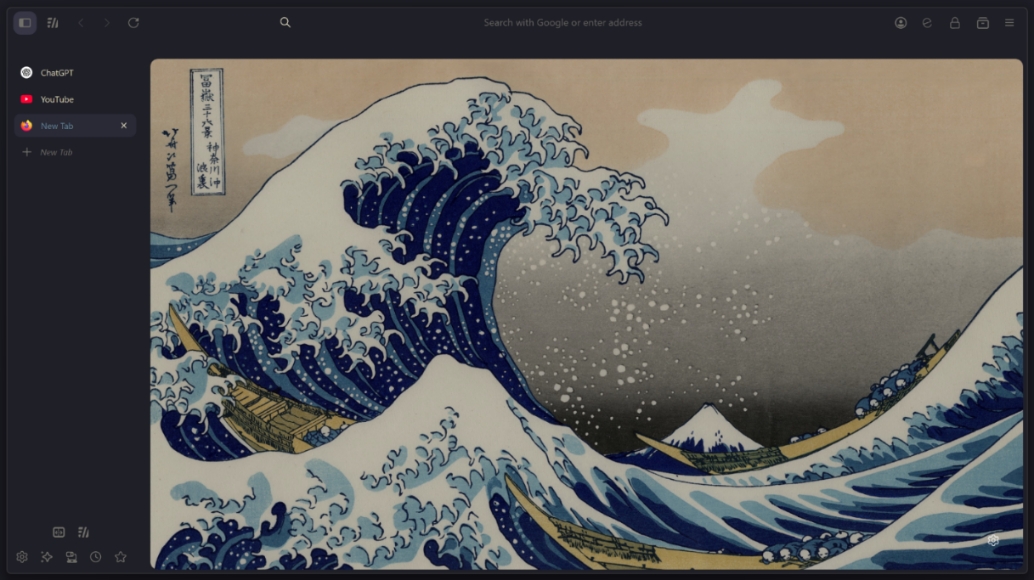1034x580 pixels.
Task: Open the account profile icon
Action: tap(901, 22)
